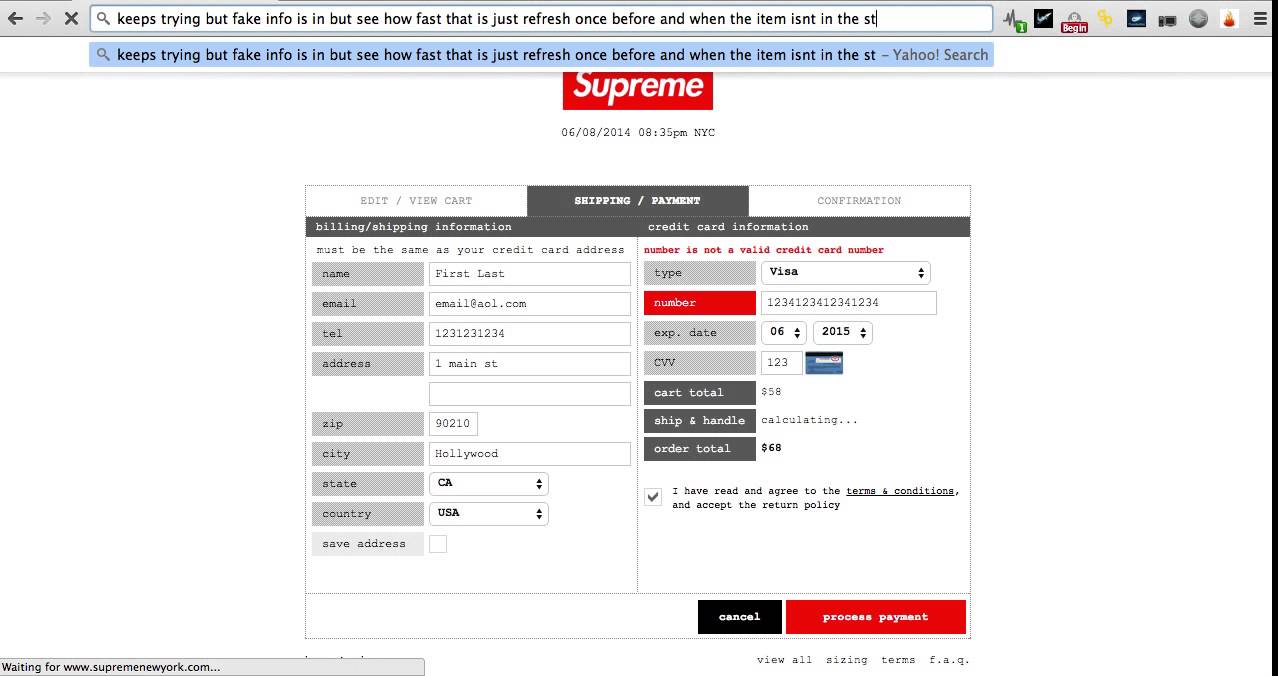
Task: Click the date text 06/08/2014 08:35pm NYC
Action: (x=638, y=133)
